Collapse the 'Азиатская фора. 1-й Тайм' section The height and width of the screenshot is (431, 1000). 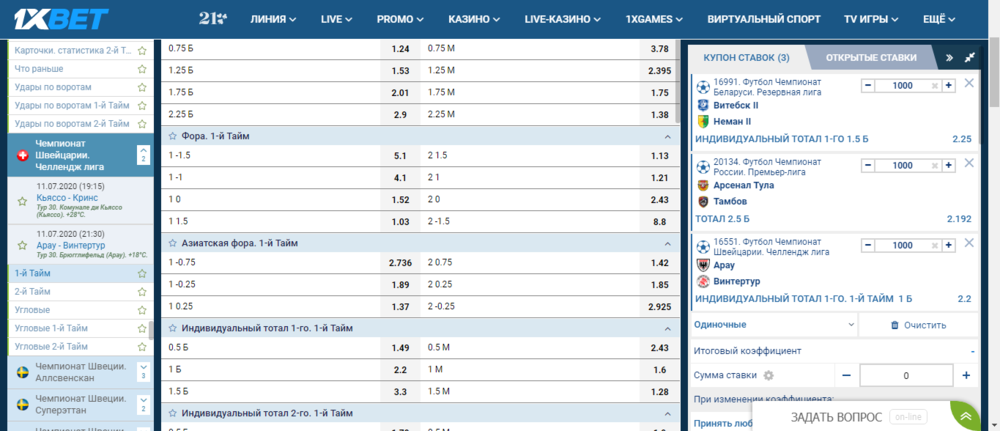click(668, 244)
